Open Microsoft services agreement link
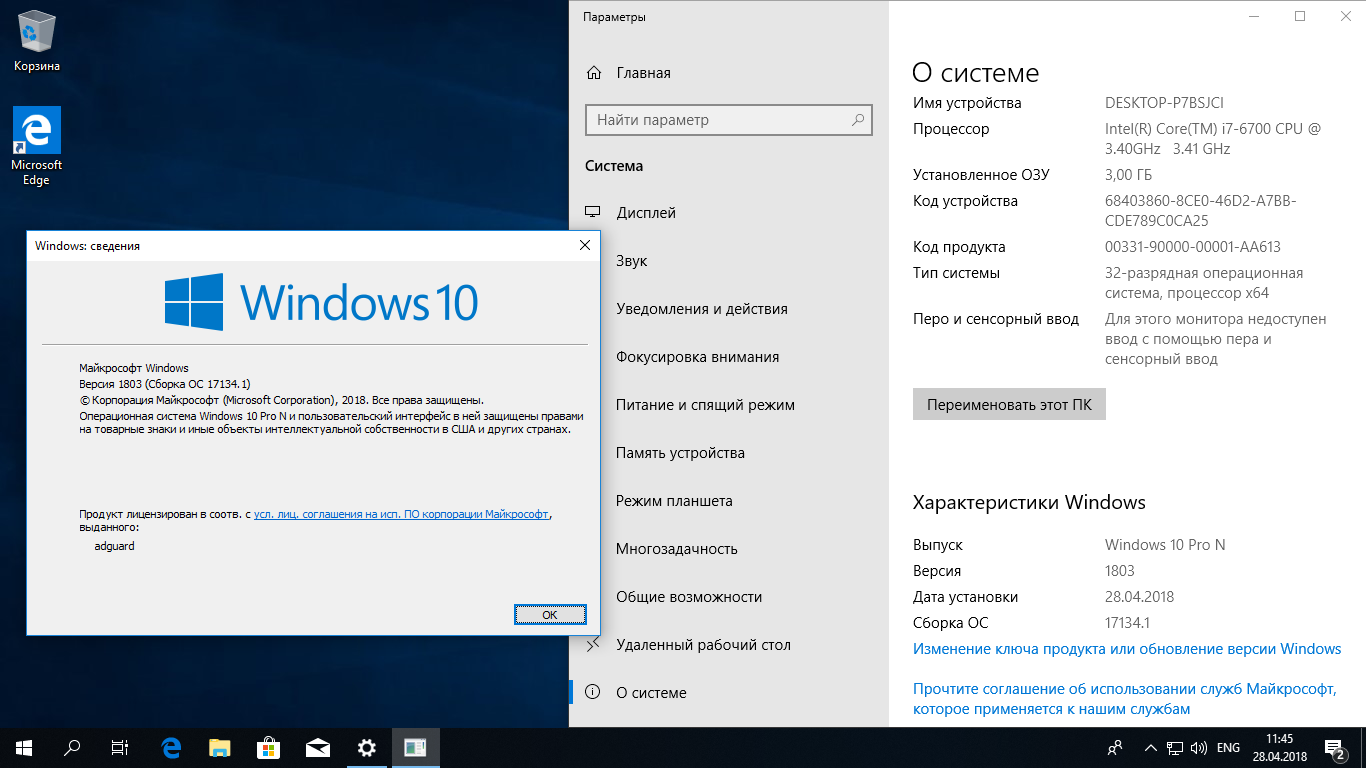 click(1125, 699)
